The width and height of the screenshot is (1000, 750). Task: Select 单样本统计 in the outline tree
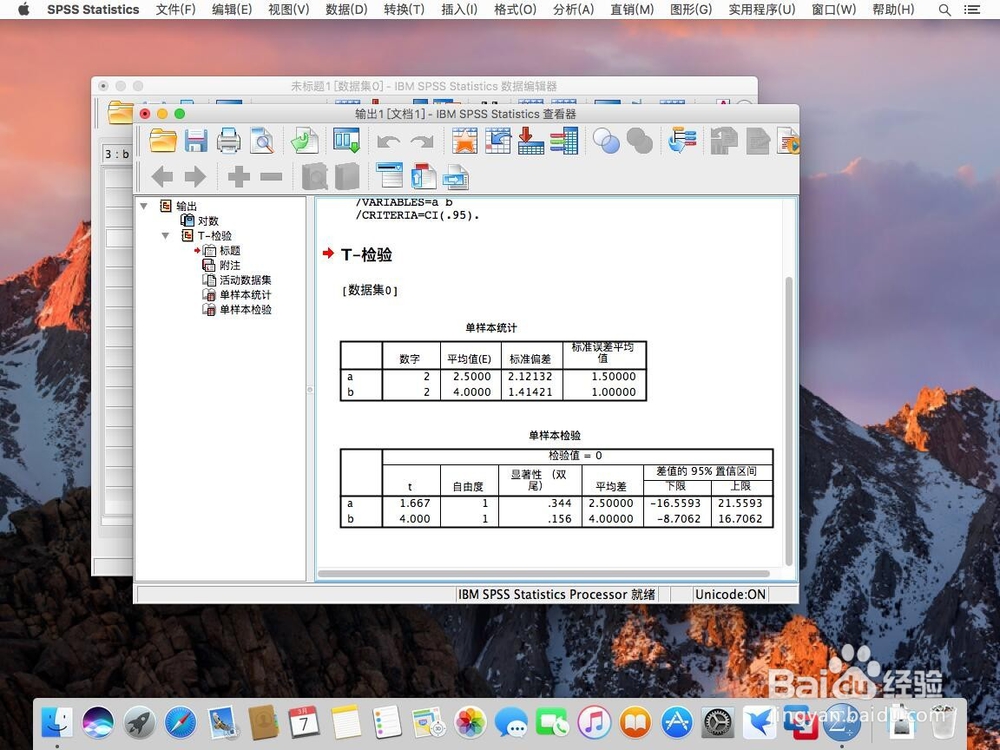[246, 295]
